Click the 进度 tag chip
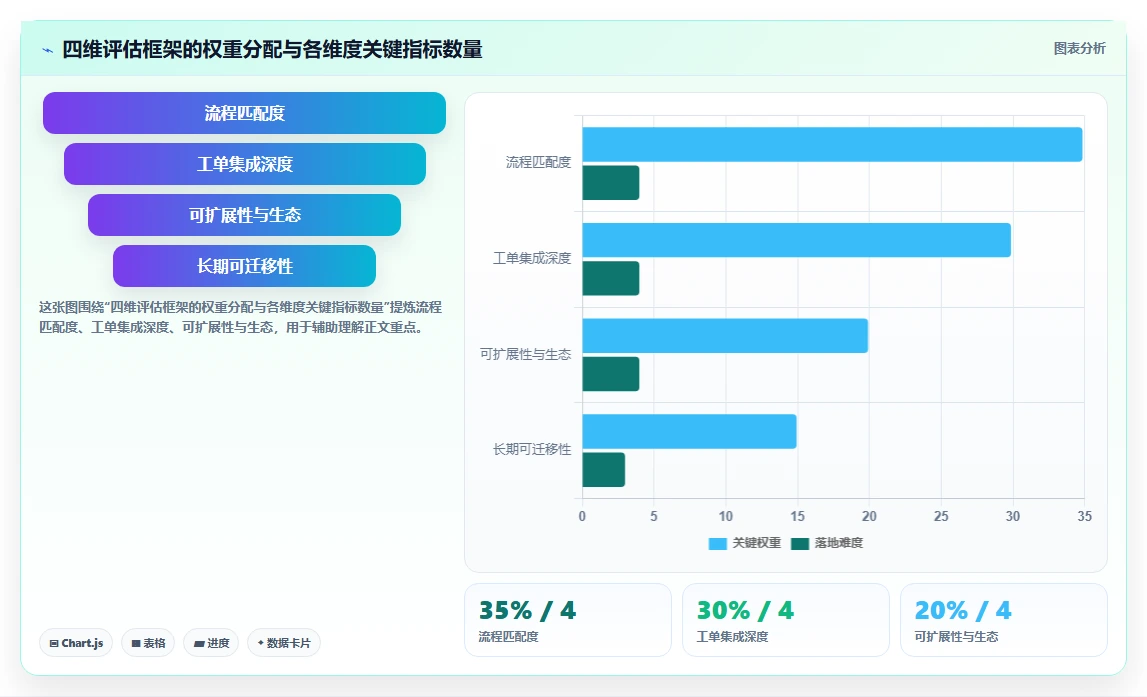This screenshot has height=697, width=1147. 211,643
